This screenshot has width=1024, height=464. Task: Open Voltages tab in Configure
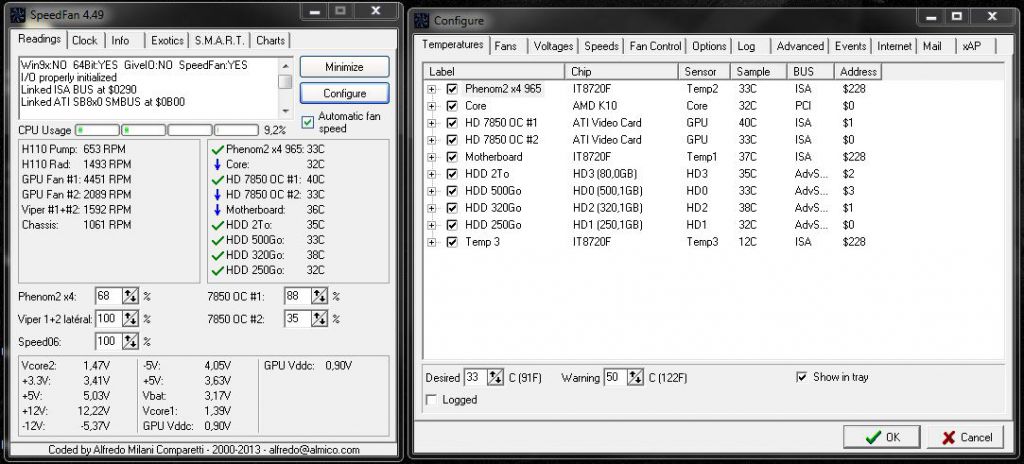[552, 46]
